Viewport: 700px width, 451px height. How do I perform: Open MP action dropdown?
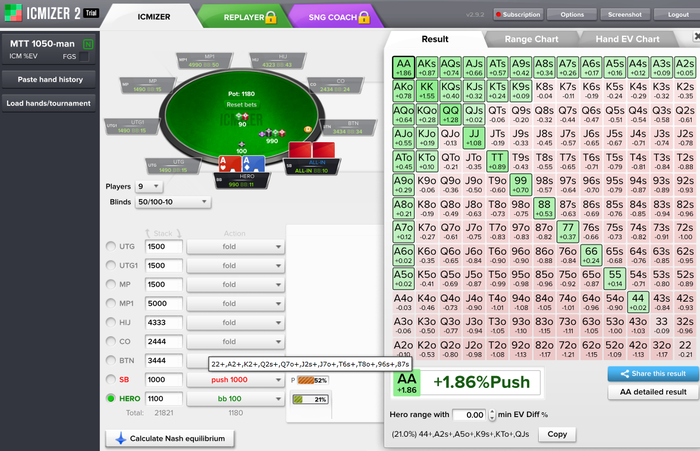pyautogui.click(x=235, y=284)
